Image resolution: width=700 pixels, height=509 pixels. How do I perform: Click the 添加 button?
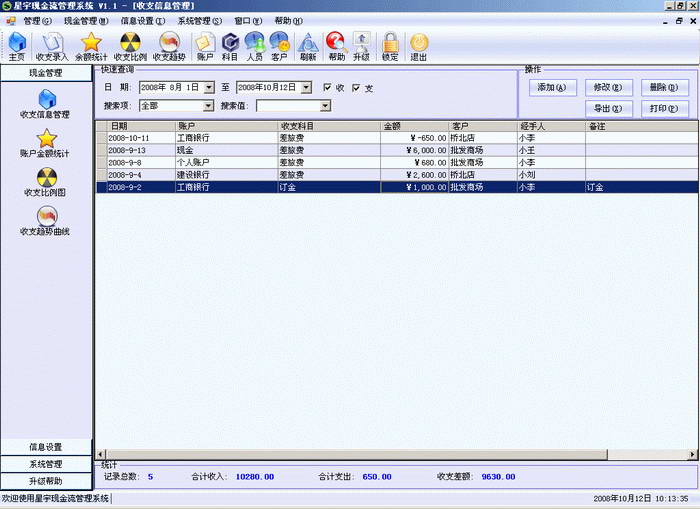click(553, 88)
